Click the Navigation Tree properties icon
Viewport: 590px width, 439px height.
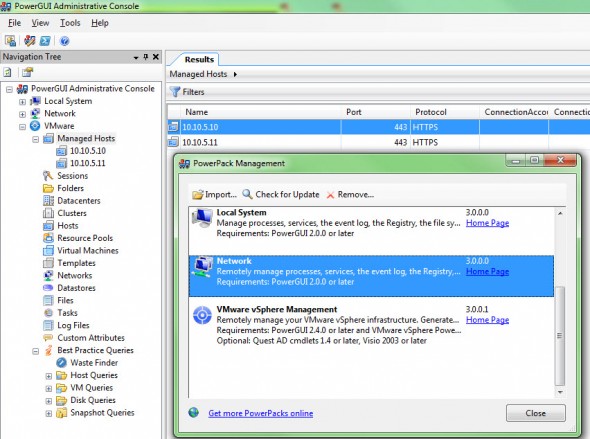(27, 72)
